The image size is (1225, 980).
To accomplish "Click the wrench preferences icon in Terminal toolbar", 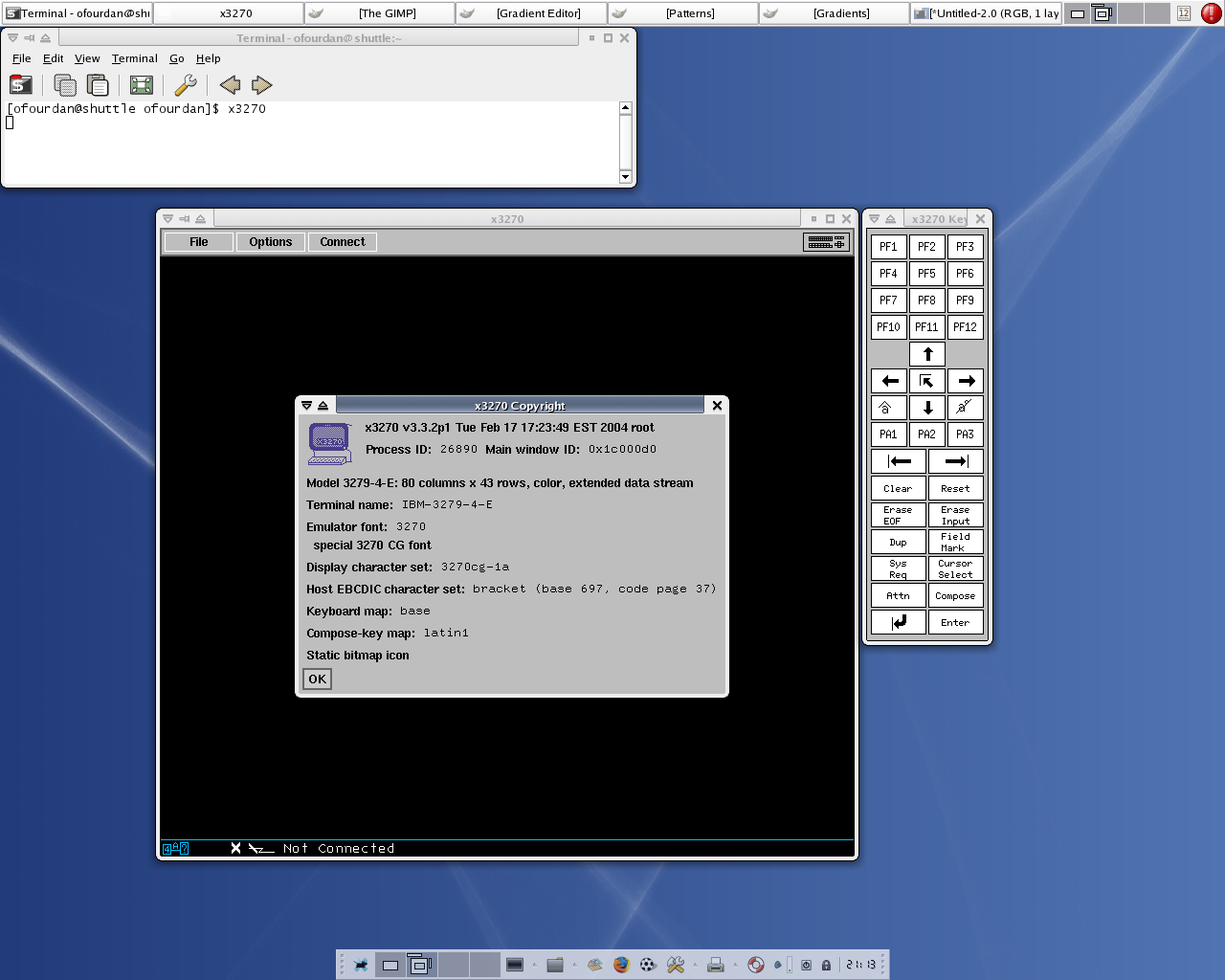I will click(186, 85).
